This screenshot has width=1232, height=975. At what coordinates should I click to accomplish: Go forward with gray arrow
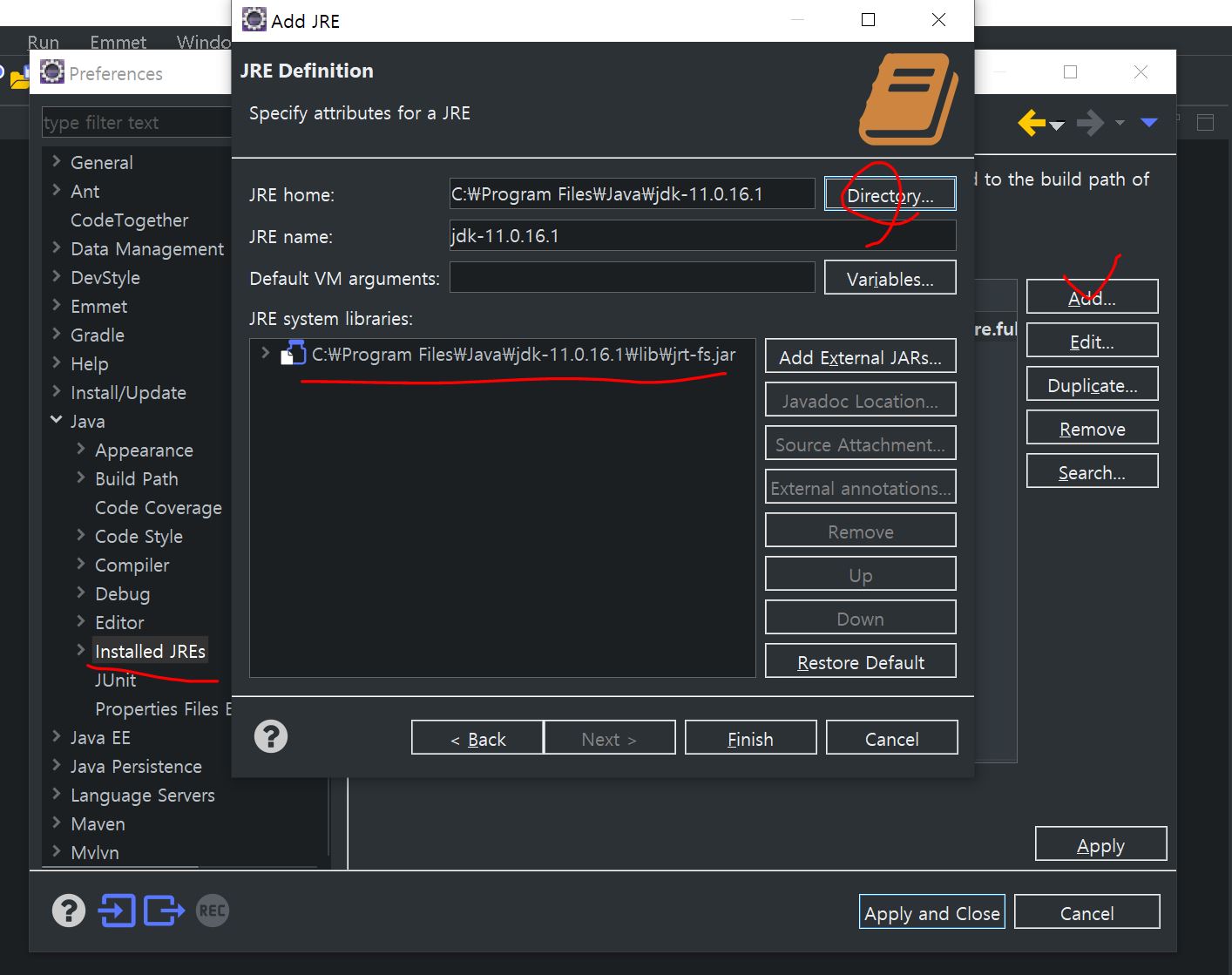(1090, 123)
